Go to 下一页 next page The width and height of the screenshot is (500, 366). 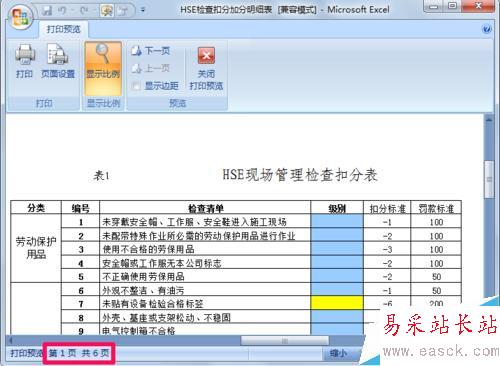[x=151, y=51]
